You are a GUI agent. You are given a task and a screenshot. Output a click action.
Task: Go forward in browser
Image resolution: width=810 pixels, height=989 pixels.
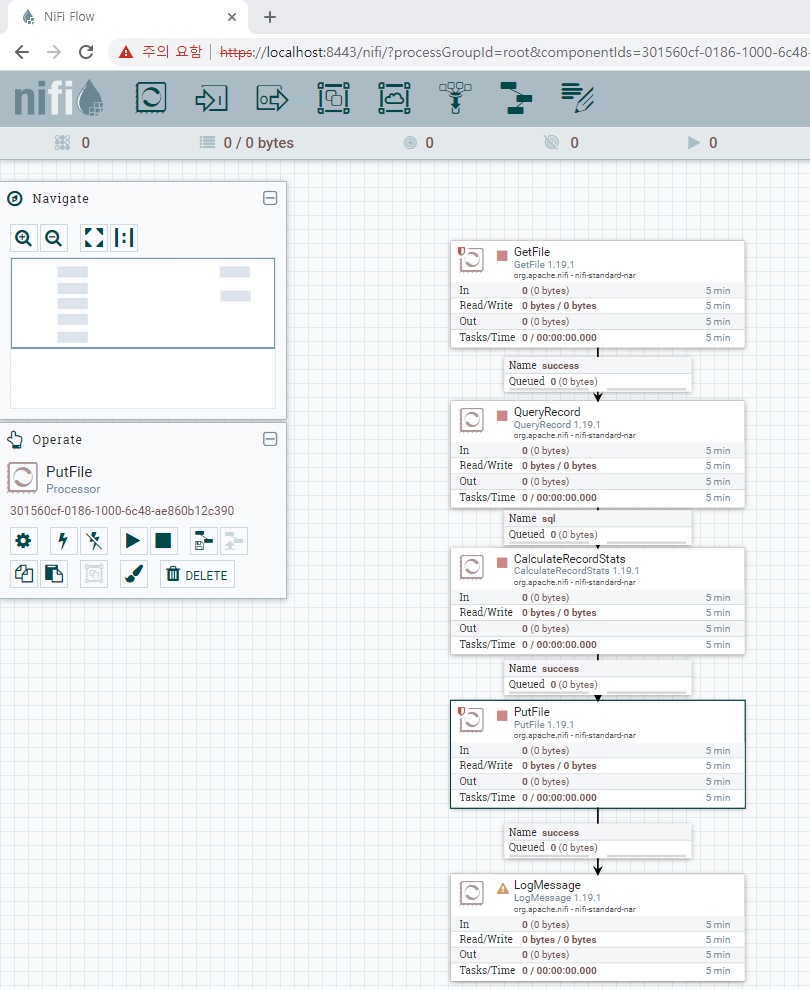tap(54, 52)
